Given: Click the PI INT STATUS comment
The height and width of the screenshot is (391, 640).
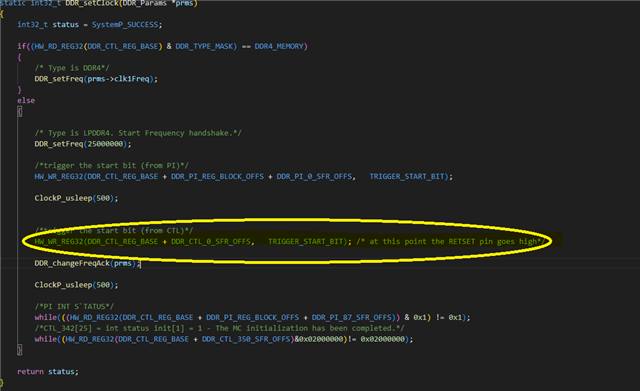Looking at the screenshot, I should pyautogui.click(x=74, y=307).
